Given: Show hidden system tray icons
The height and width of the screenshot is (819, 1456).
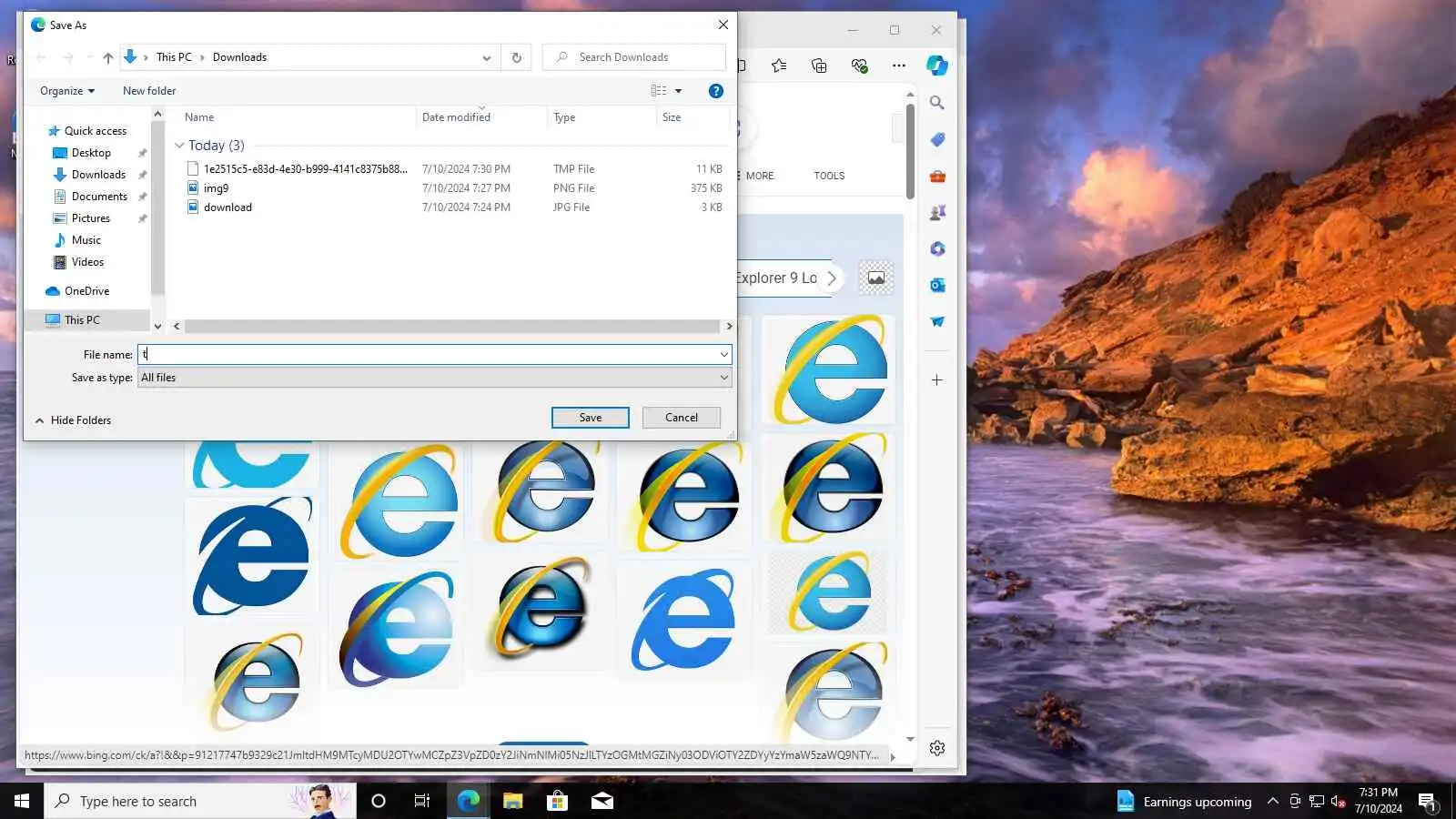Looking at the screenshot, I should (1273, 801).
